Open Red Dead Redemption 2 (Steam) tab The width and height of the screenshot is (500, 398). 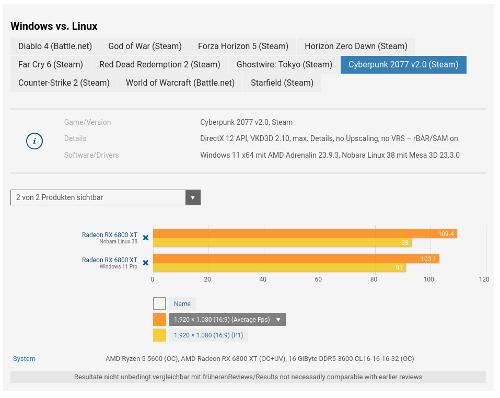[x=160, y=64]
